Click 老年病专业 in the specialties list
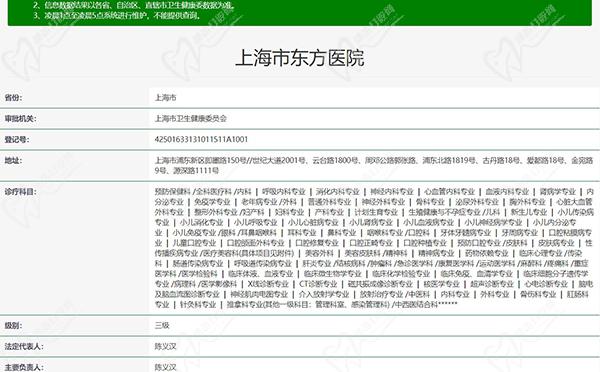This screenshot has width=600, height=372. [259, 202]
